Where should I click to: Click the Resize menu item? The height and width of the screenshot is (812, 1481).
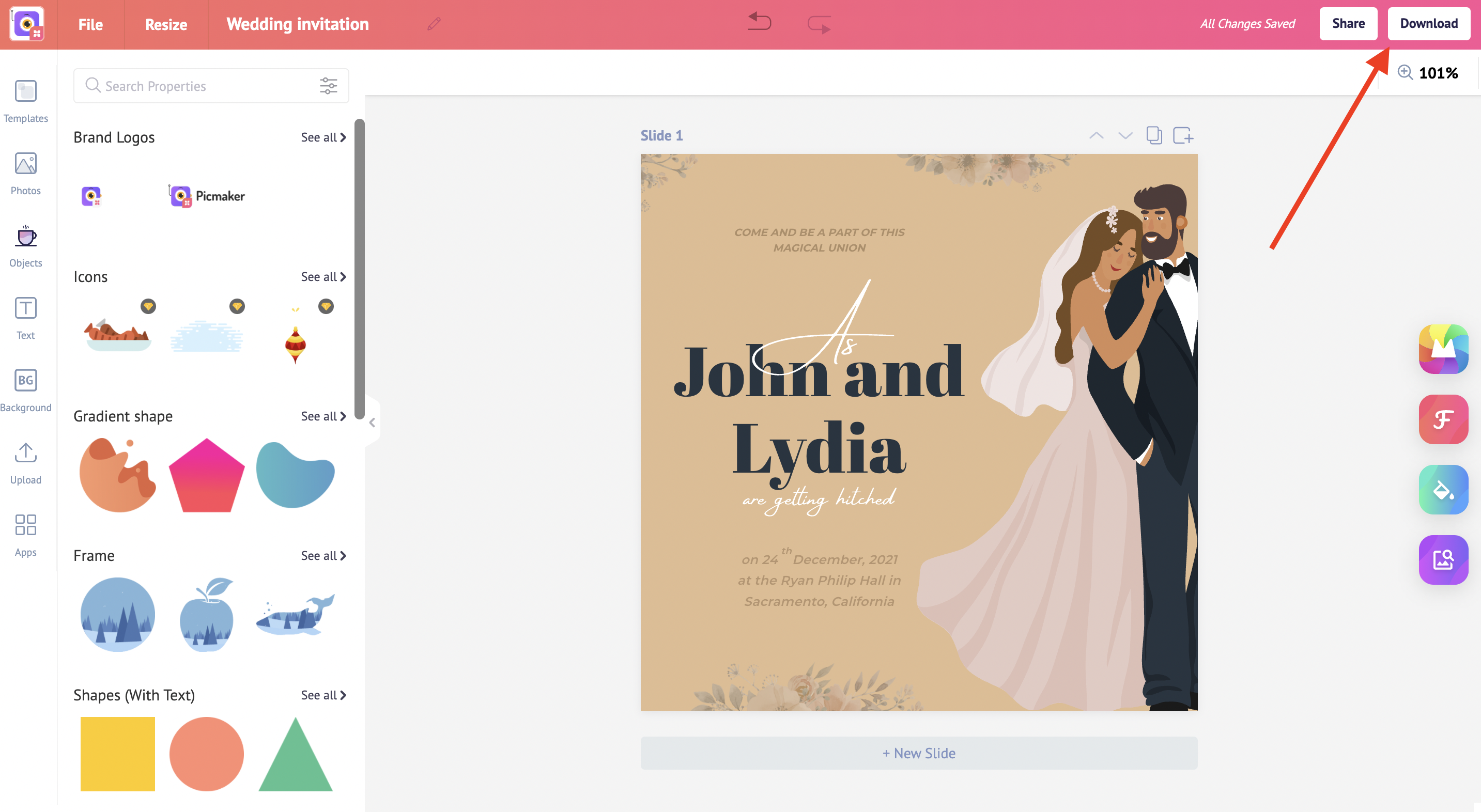click(166, 23)
